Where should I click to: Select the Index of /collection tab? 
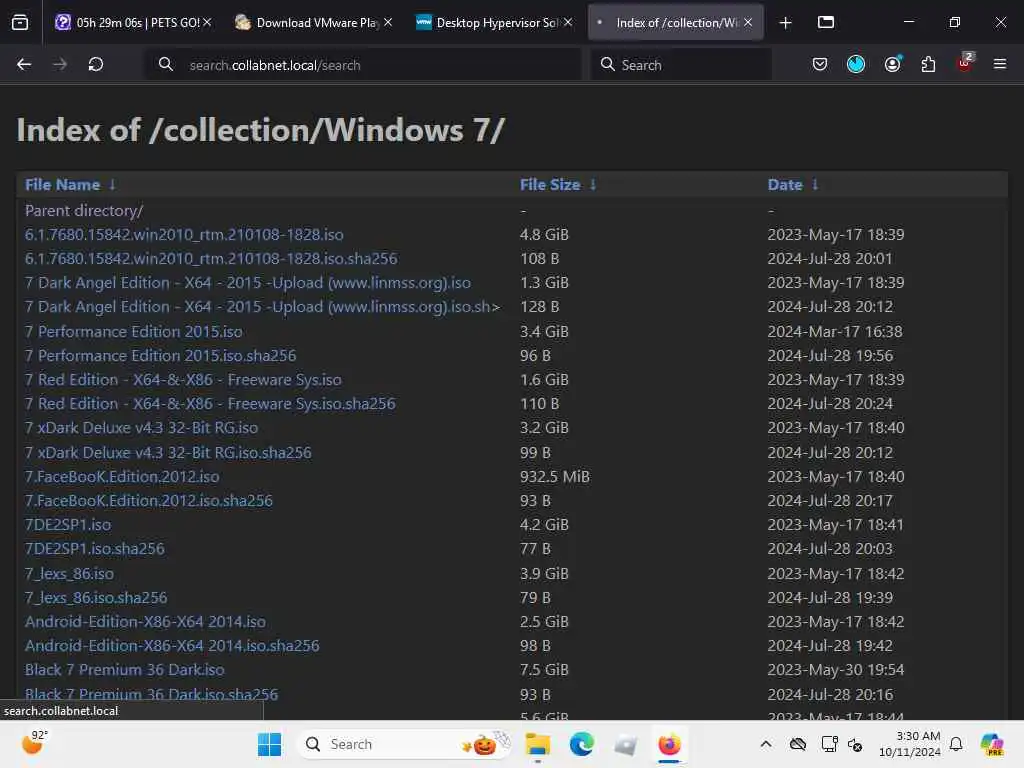[676, 22]
